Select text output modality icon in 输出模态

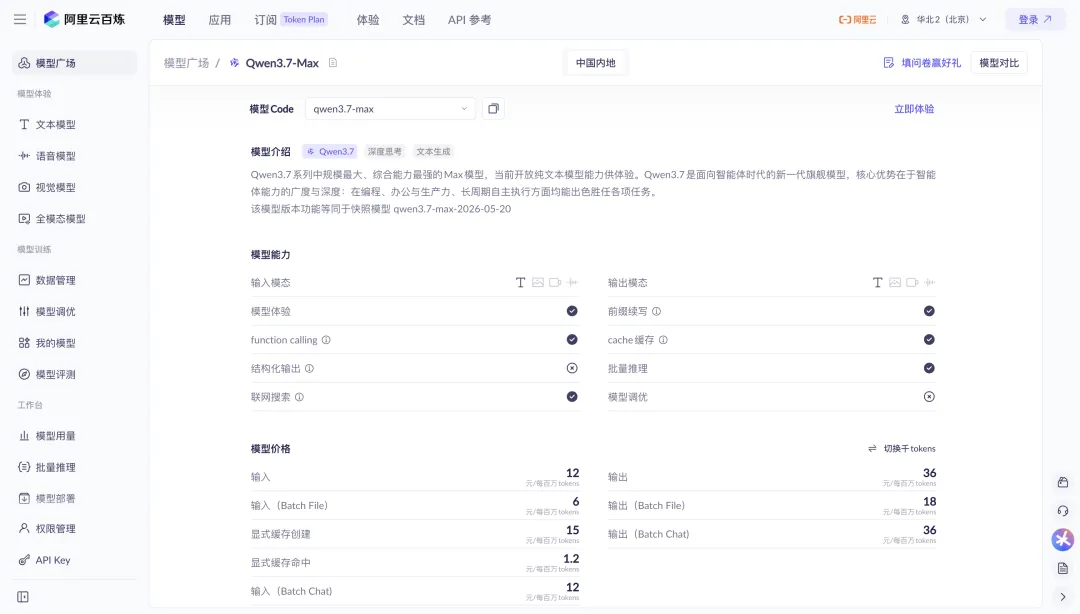pos(878,283)
